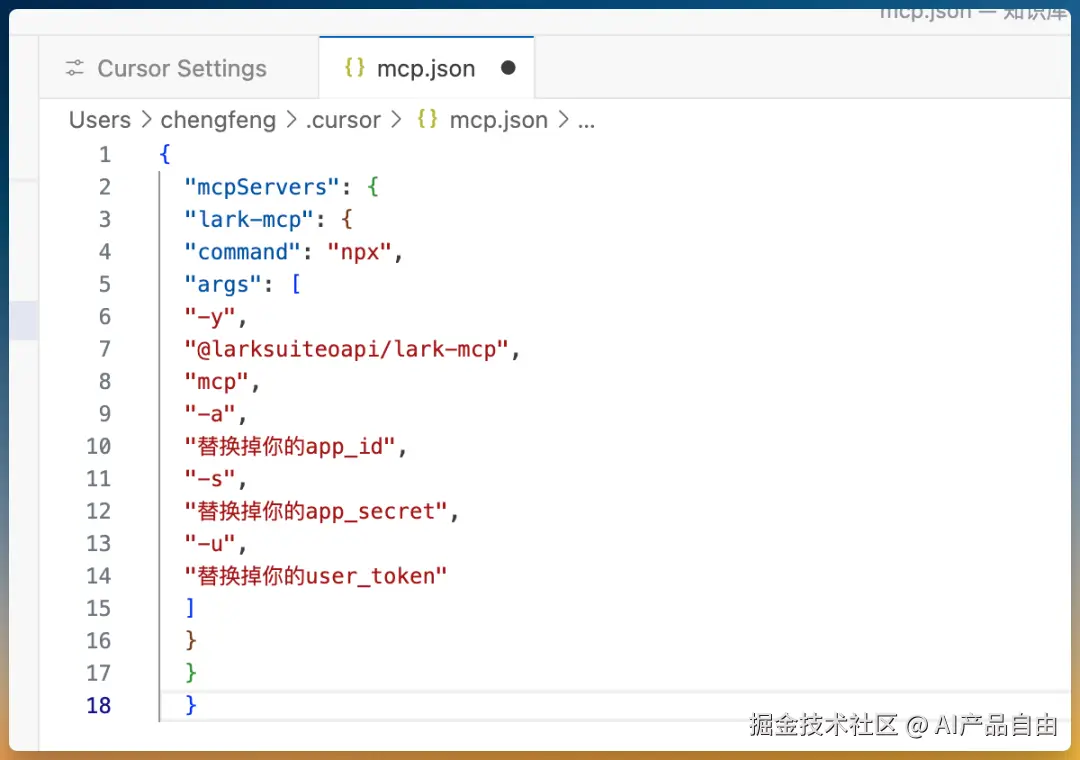The height and width of the screenshot is (760, 1080).
Task: Click the "-s" argument string
Action: coord(210,479)
